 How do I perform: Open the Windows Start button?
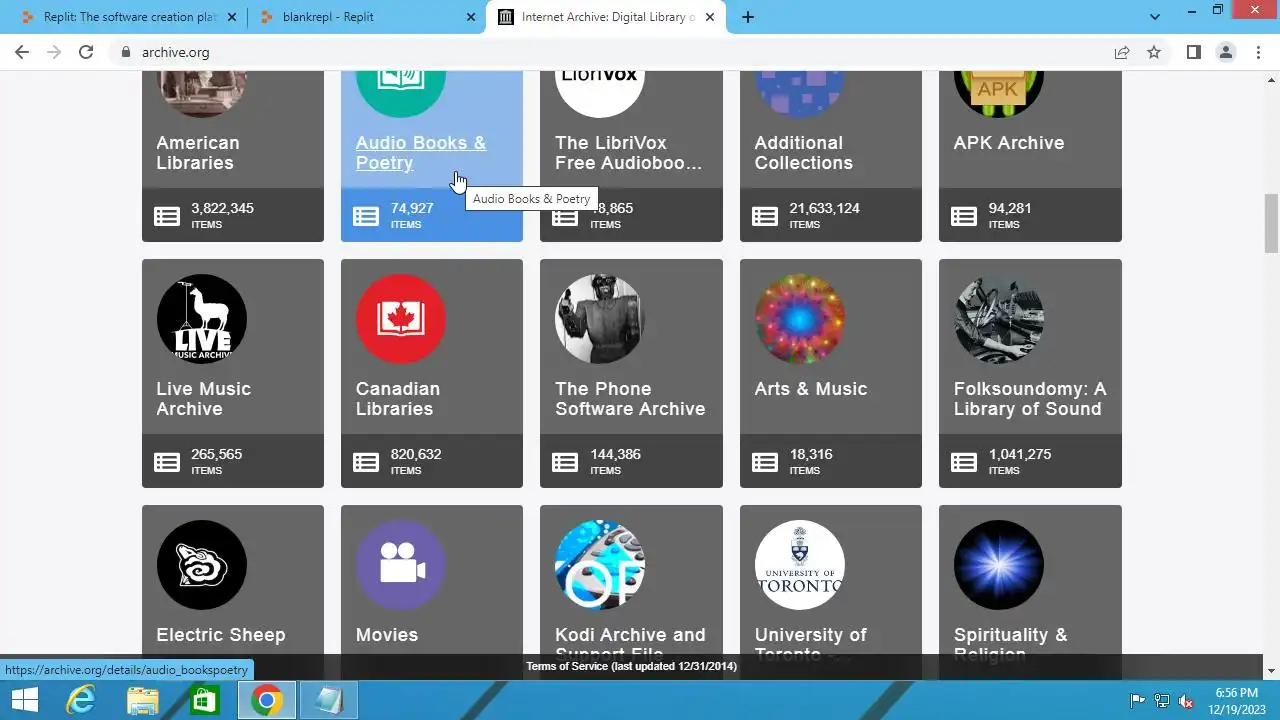pyautogui.click(x=24, y=701)
